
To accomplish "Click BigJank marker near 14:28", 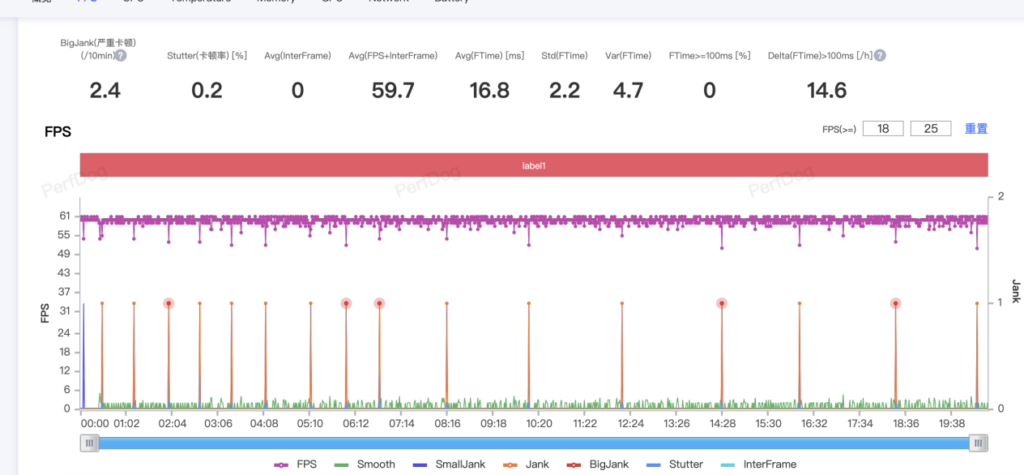I will [721, 303].
